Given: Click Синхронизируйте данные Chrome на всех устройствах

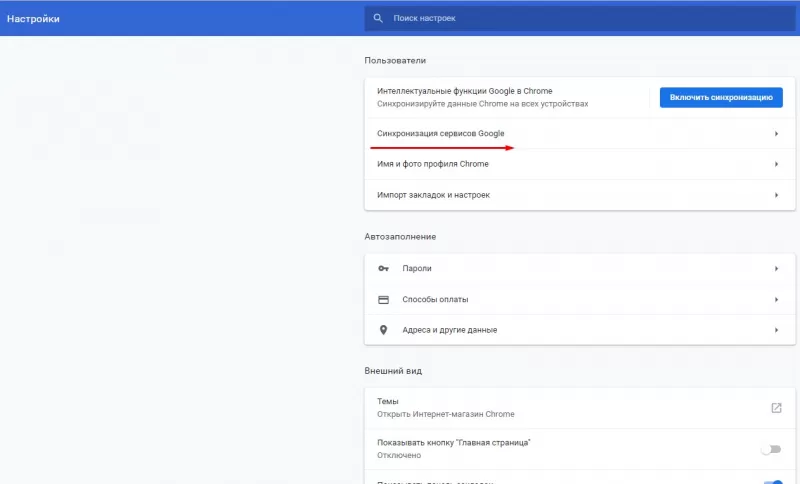Looking at the screenshot, I should 482,104.
